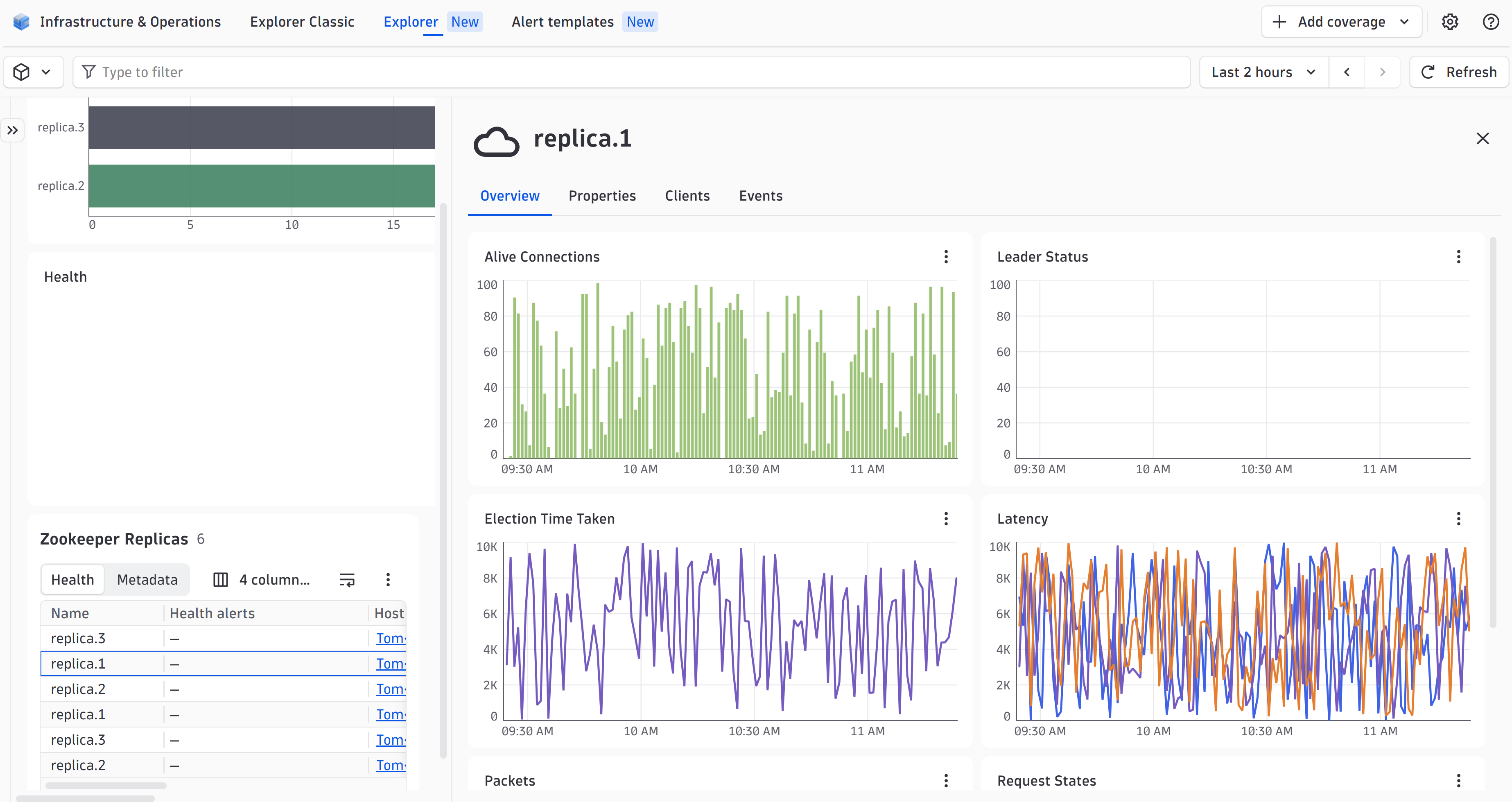
Task: Click the left panel vertical scrollbar
Action: pyautogui.click(x=443, y=480)
